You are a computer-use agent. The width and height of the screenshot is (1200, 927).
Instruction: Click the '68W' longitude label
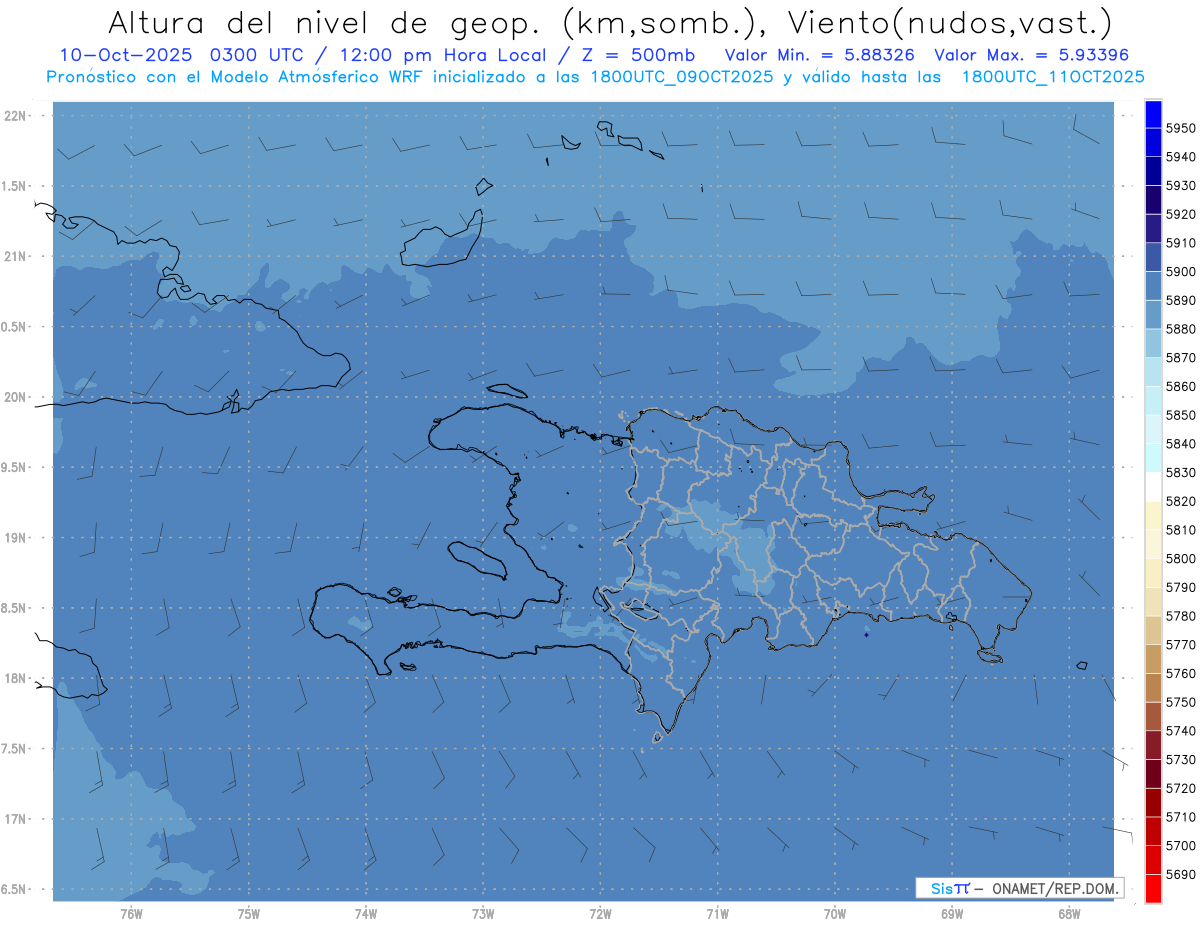(x=1069, y=914)
